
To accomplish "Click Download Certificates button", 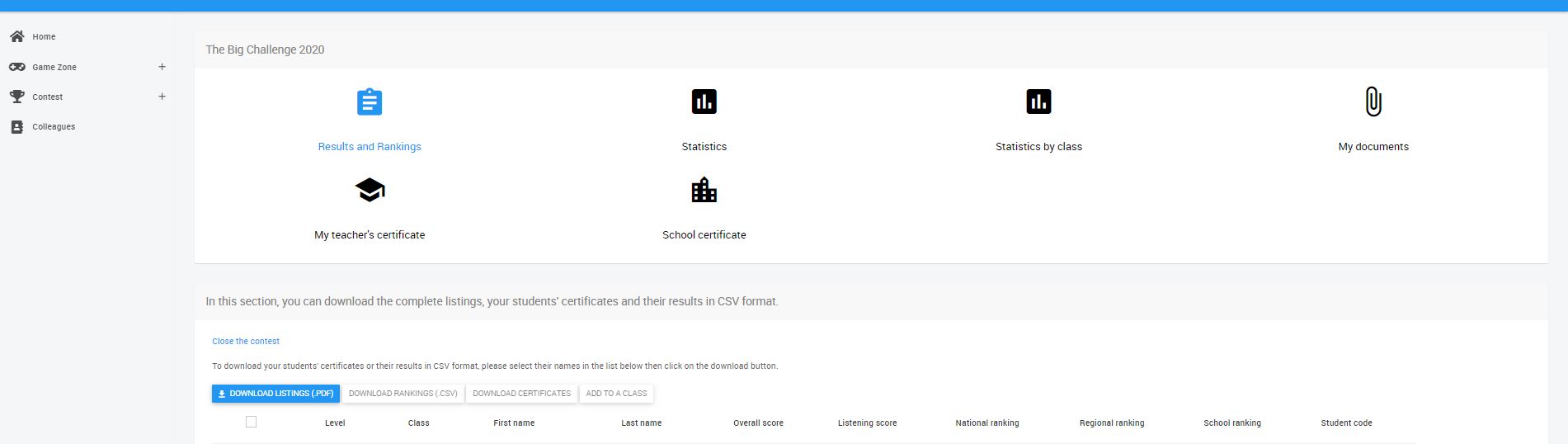I will click(x=522, y=394).
